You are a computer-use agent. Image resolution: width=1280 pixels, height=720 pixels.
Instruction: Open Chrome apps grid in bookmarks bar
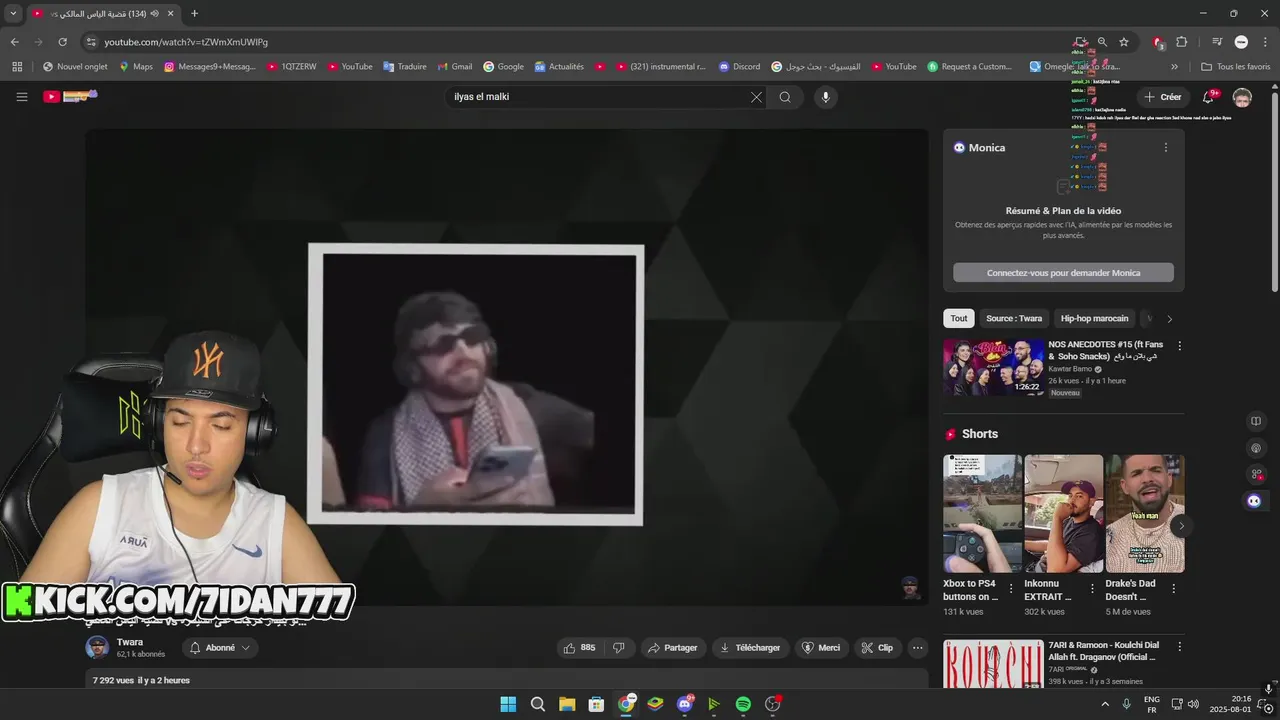click(17, 67)
